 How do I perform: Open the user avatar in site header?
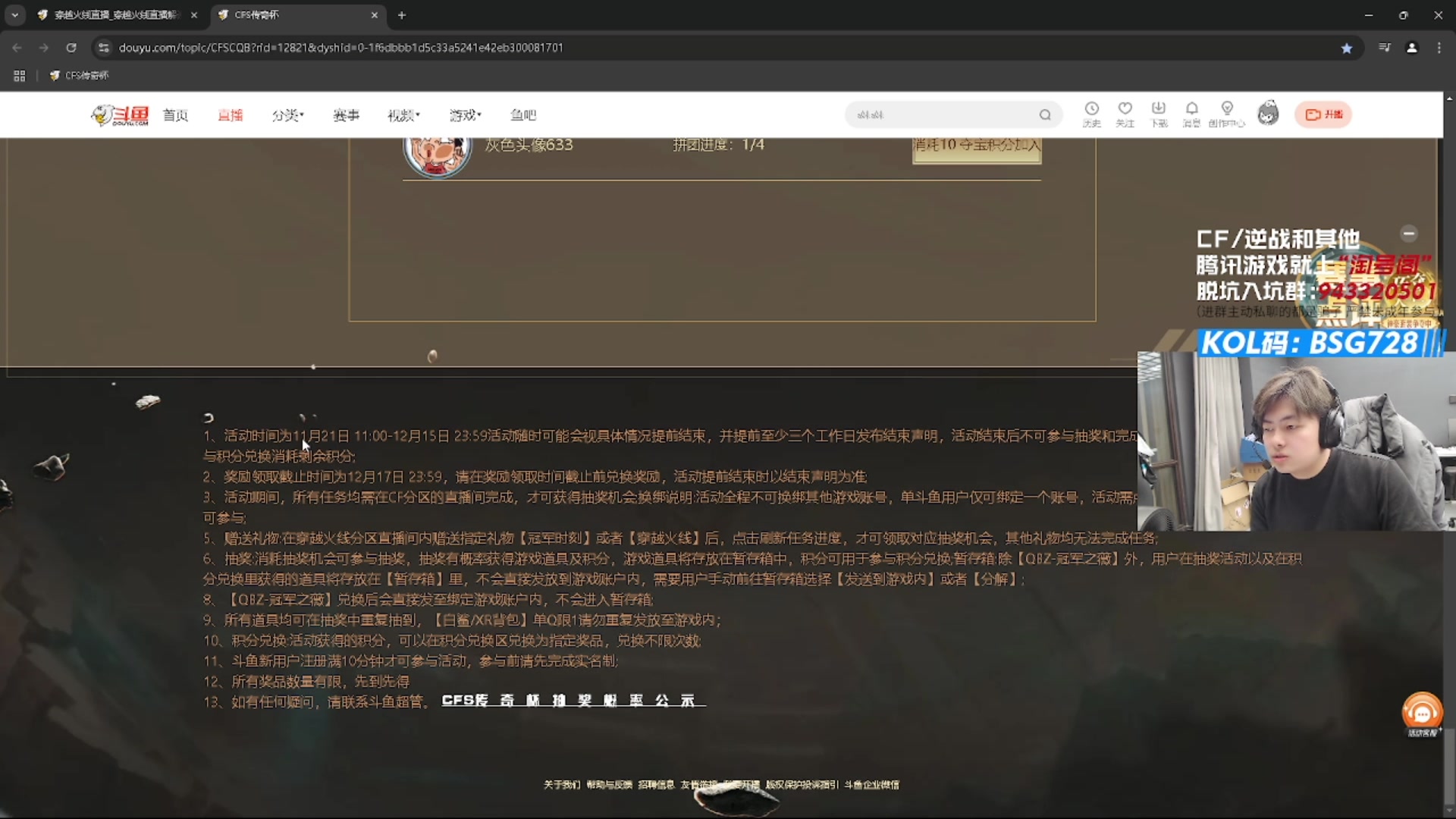(x=1268, y=114)
